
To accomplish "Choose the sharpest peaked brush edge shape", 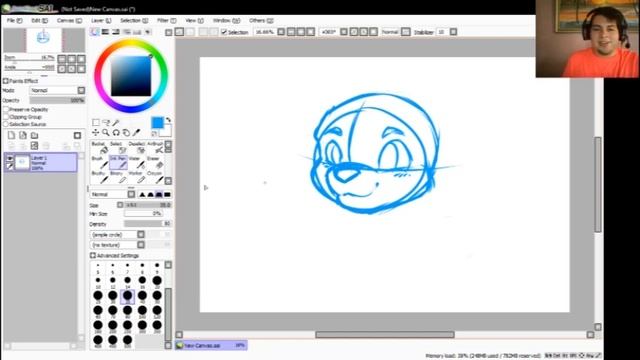I will point(142,195).
